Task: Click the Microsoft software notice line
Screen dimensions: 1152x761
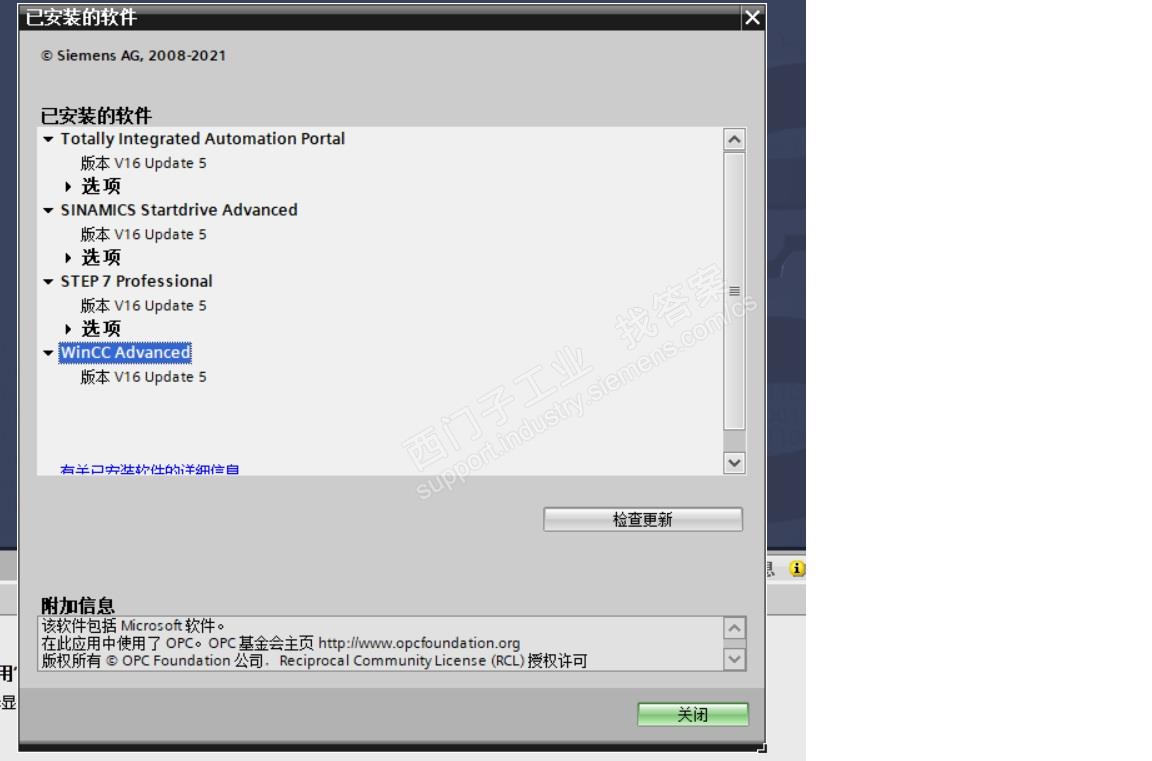Action: click(x=133, y=626)
